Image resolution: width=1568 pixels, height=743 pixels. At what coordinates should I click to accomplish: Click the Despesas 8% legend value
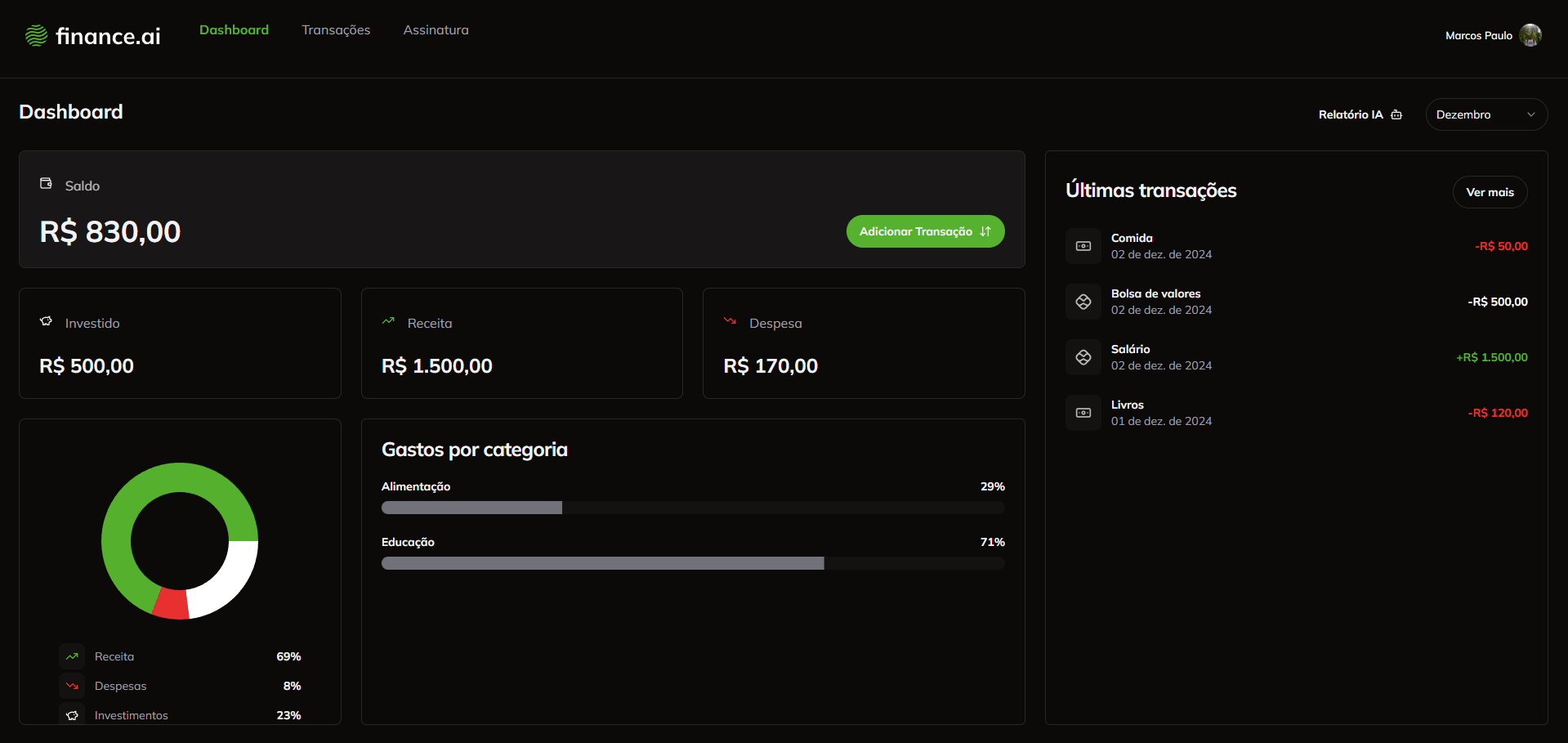[292, 686]
